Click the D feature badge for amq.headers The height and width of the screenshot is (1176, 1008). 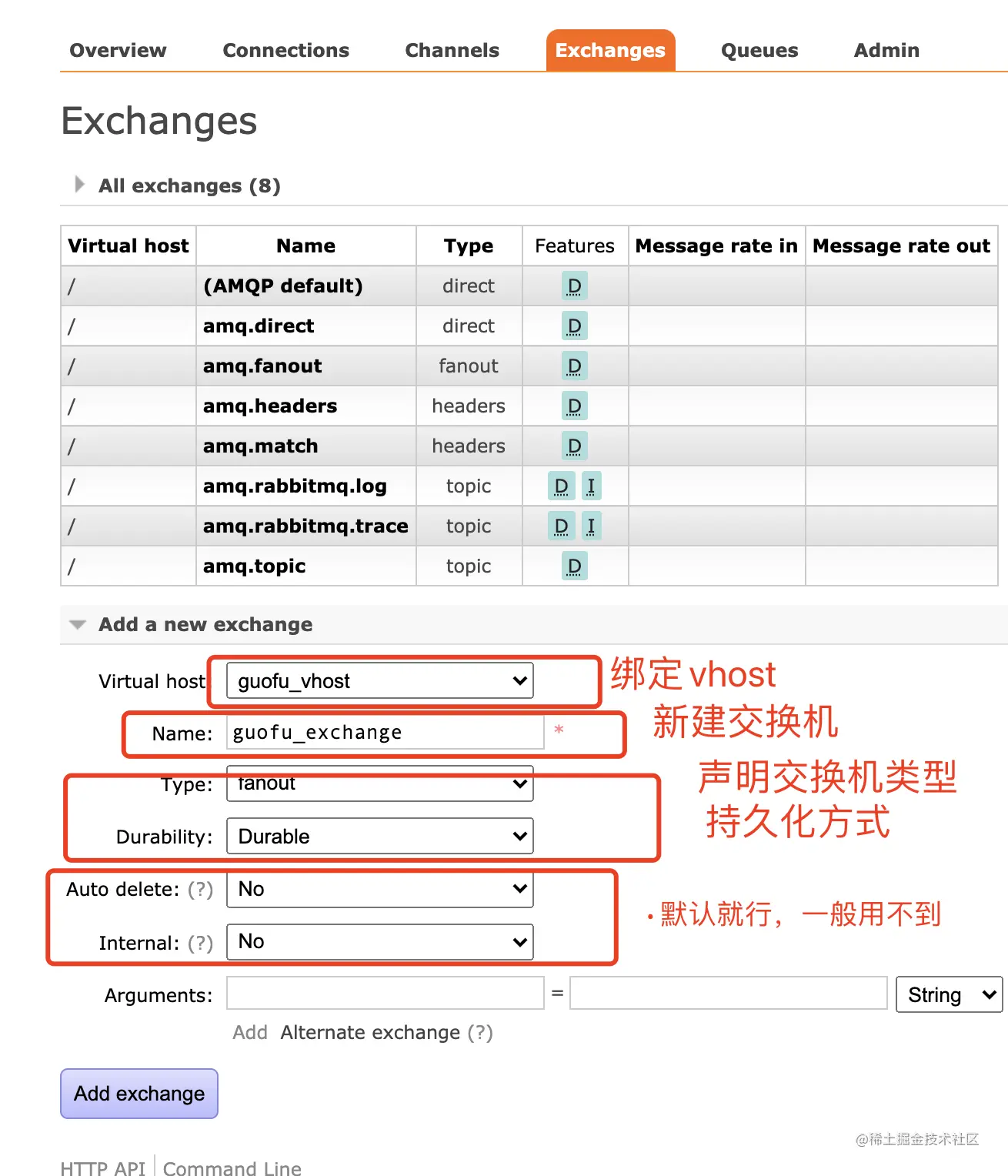574,406
